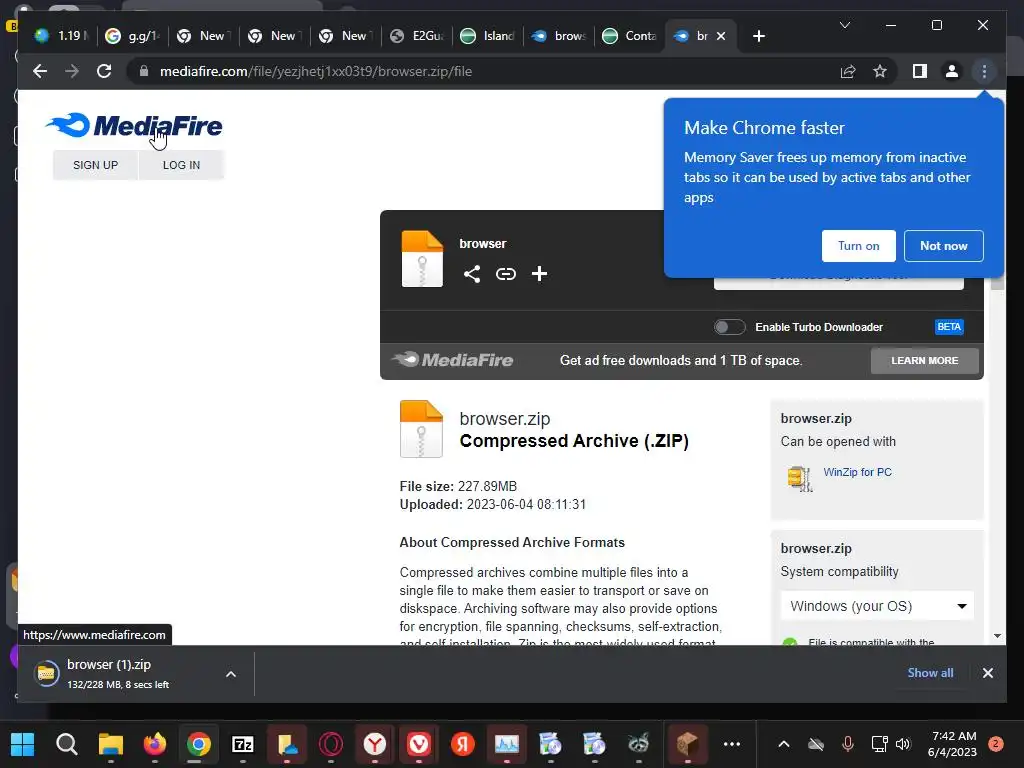The width and height of the screenshot is (1024, 768).
Task: Click Show all downloads
Action: (930, 673)
